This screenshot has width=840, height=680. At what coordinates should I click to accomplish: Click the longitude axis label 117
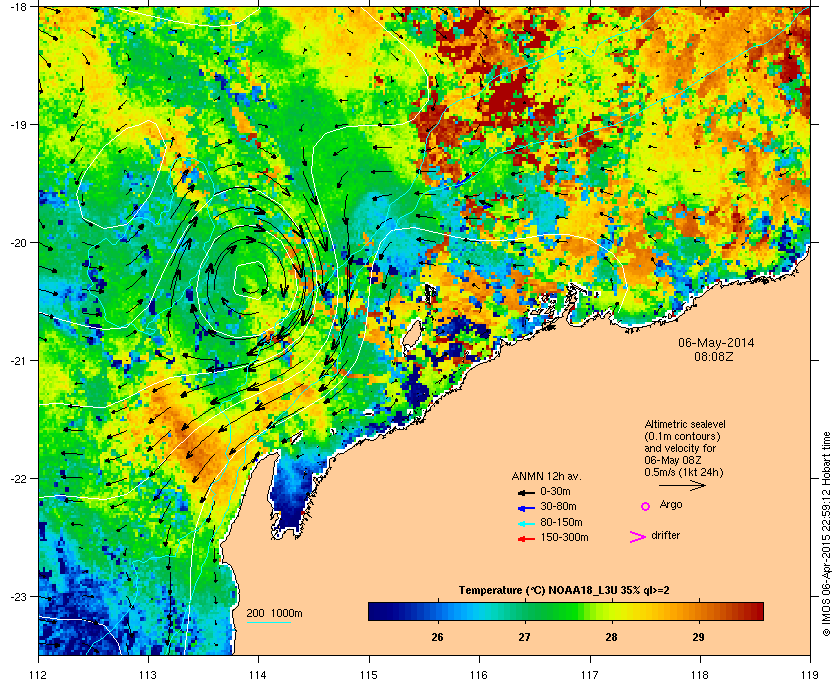pyautogui.click(x=589, y=674)
